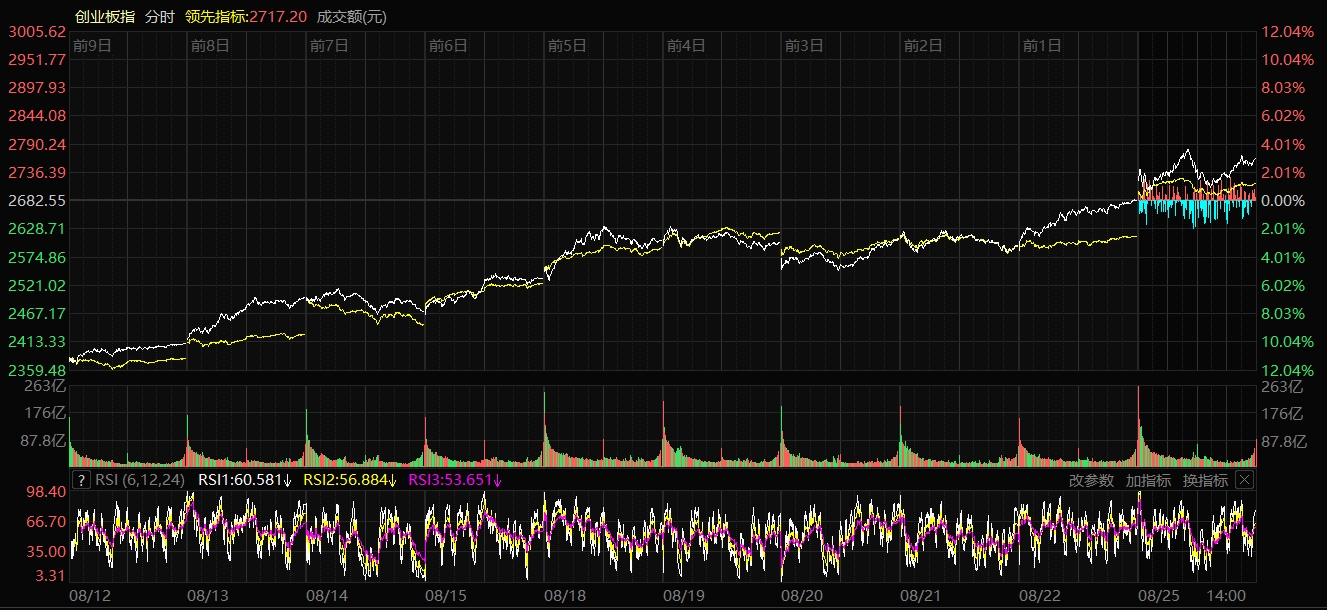
Task: Click the 08/12 date on time axis
Action: tap(91, 595)
